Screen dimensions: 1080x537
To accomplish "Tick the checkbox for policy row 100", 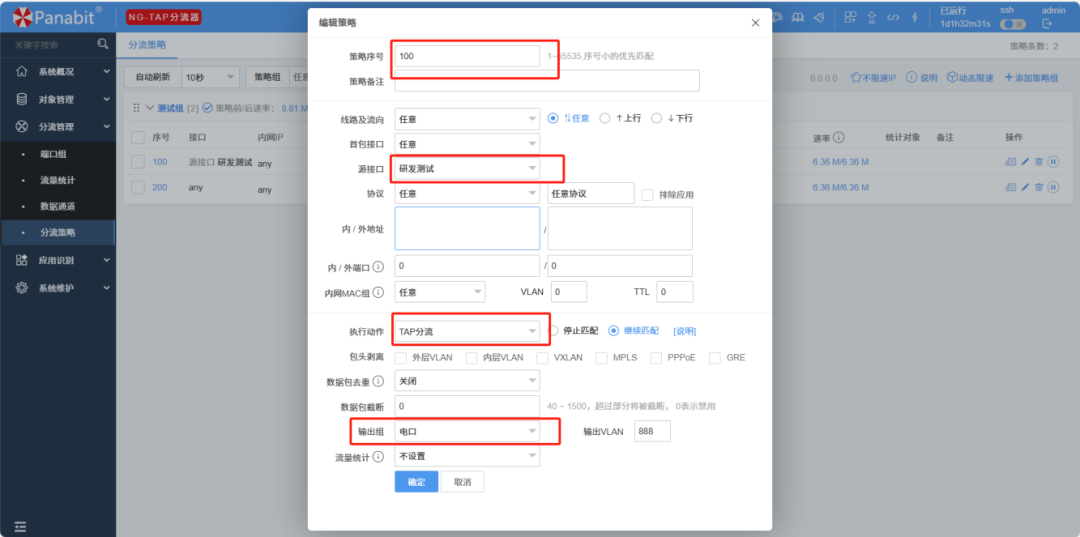I will pyautogui.click(x=138, y=162).
